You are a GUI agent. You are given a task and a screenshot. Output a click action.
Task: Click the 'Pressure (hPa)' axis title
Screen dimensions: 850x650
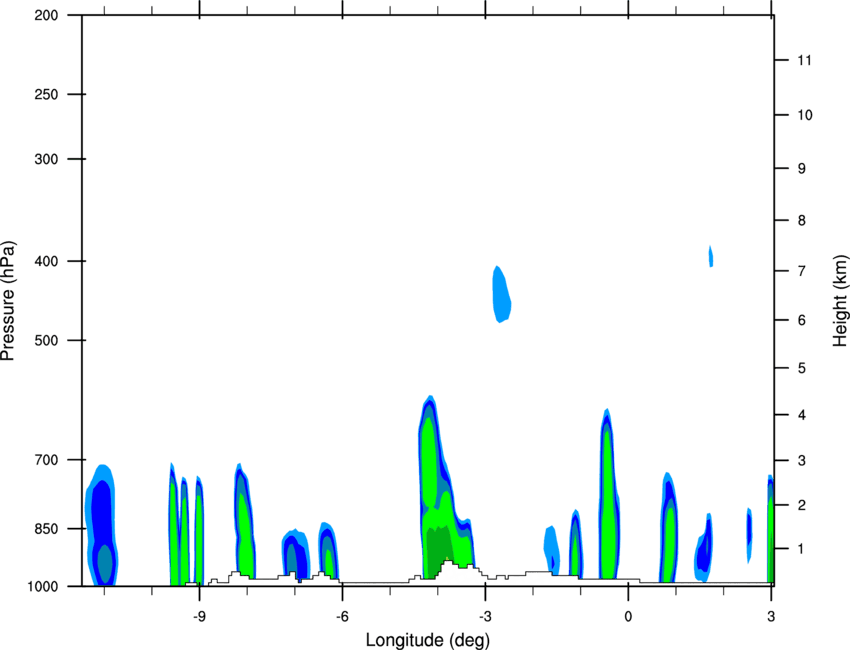pyautogui.click(x=8, y=301)
